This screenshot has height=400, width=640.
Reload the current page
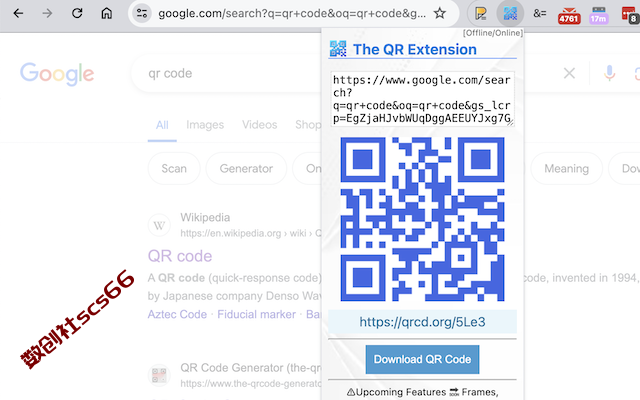77,13
